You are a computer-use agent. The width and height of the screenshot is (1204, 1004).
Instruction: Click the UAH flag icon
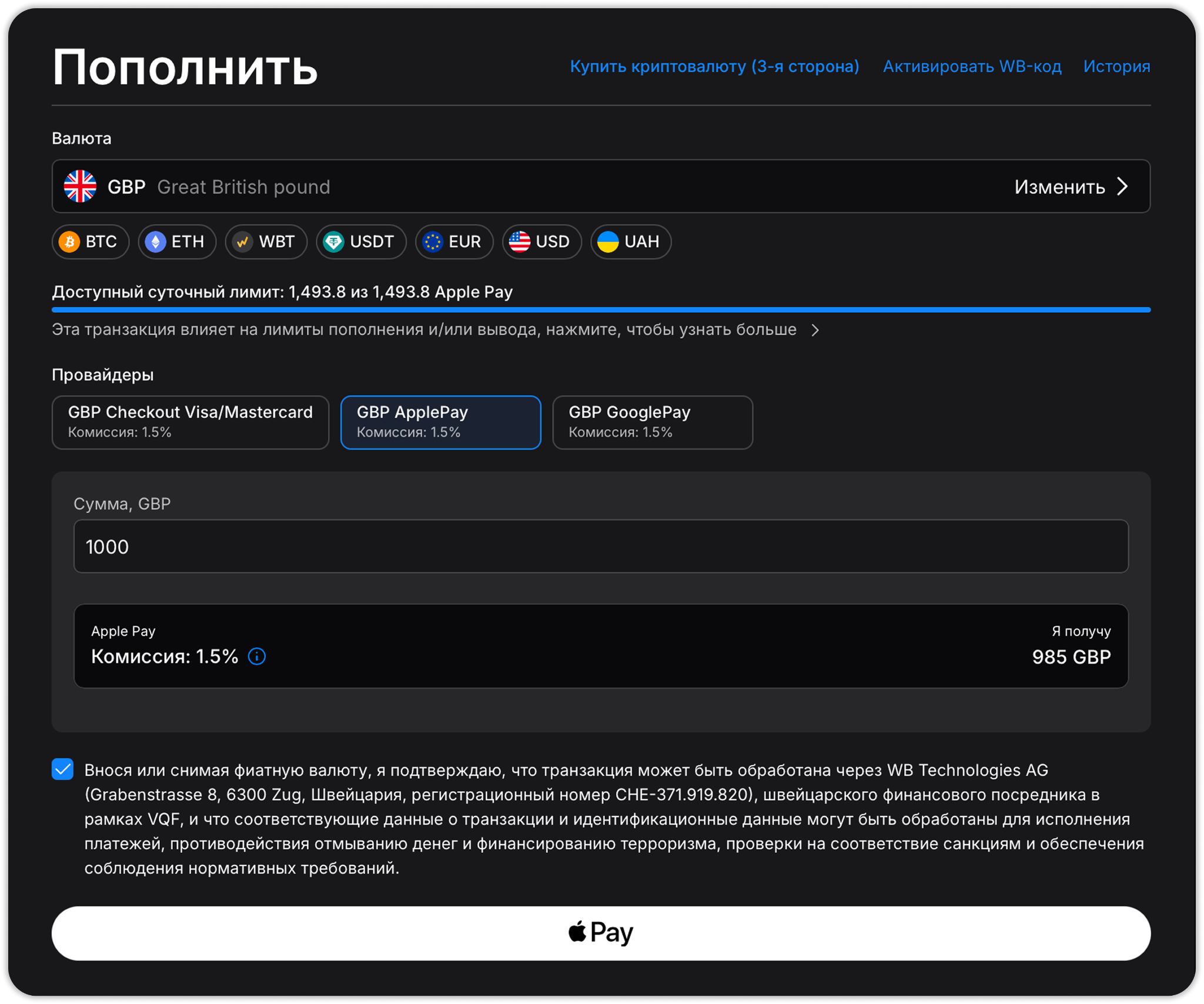608,242
